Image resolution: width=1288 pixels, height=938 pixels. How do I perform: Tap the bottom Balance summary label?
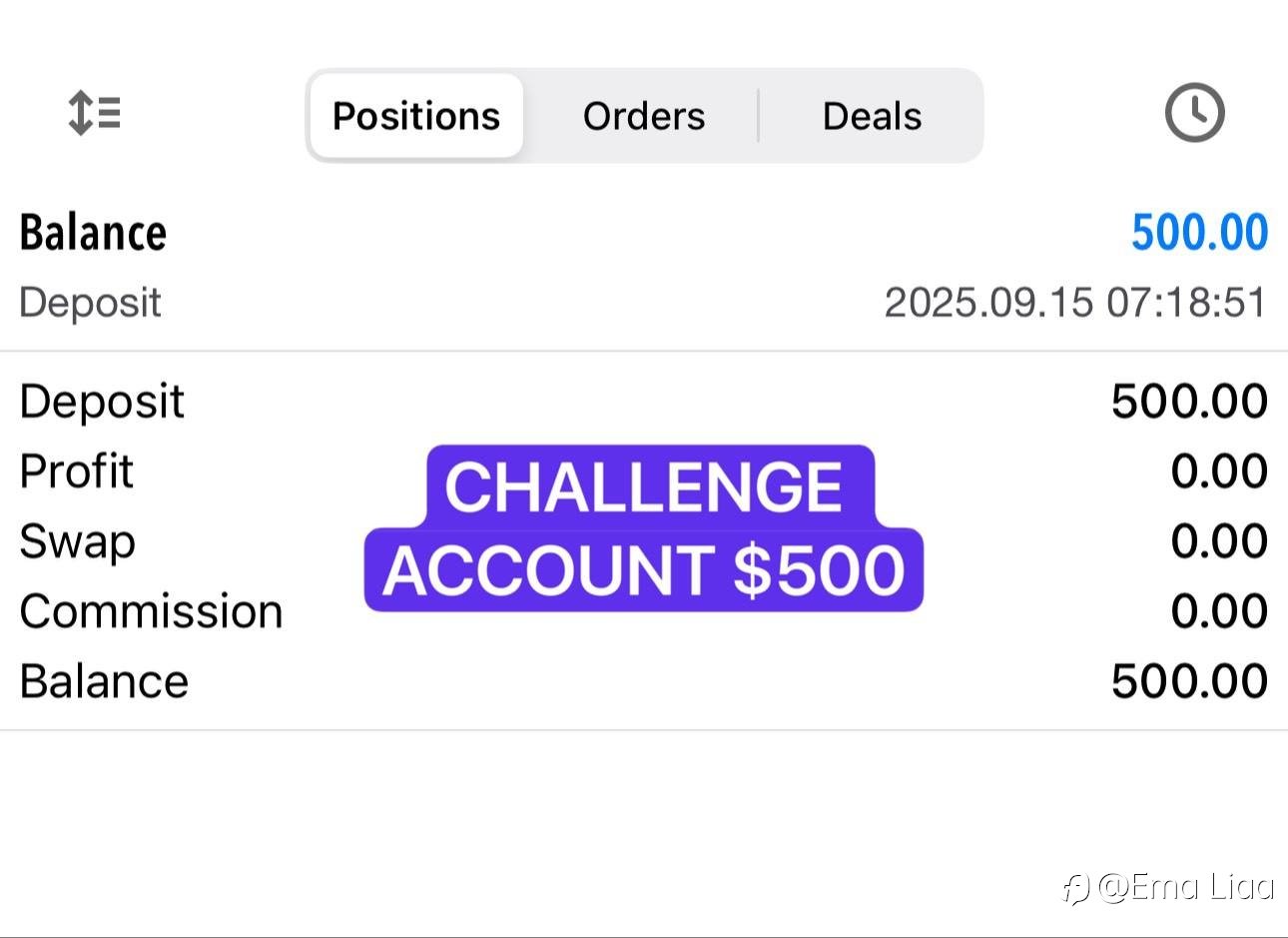104,681
